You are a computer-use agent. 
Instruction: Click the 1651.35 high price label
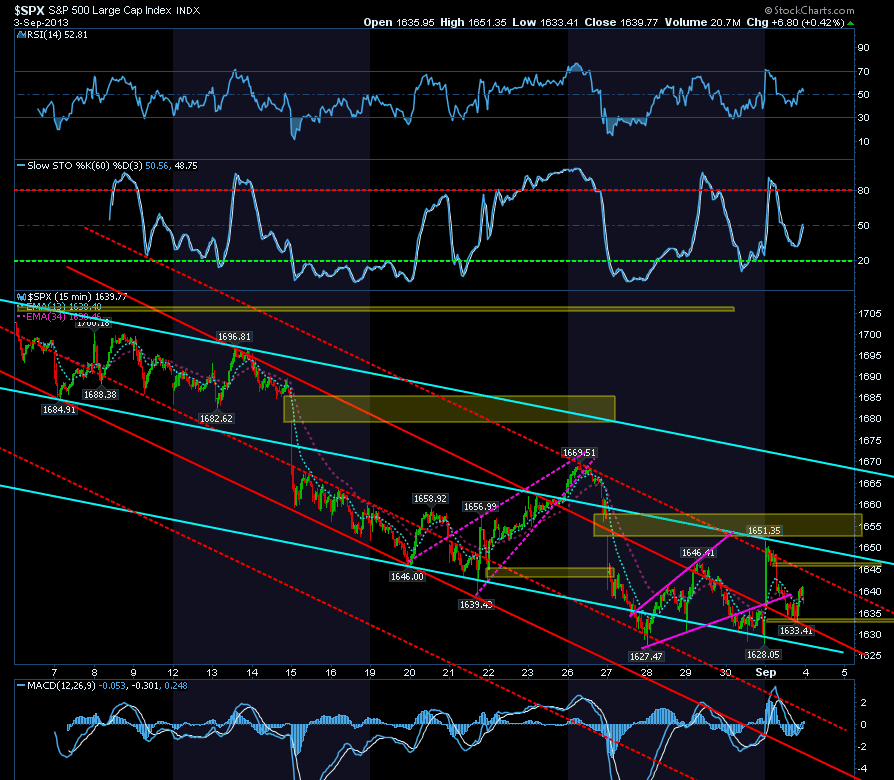pyautogui.click(x=764, y=531)
